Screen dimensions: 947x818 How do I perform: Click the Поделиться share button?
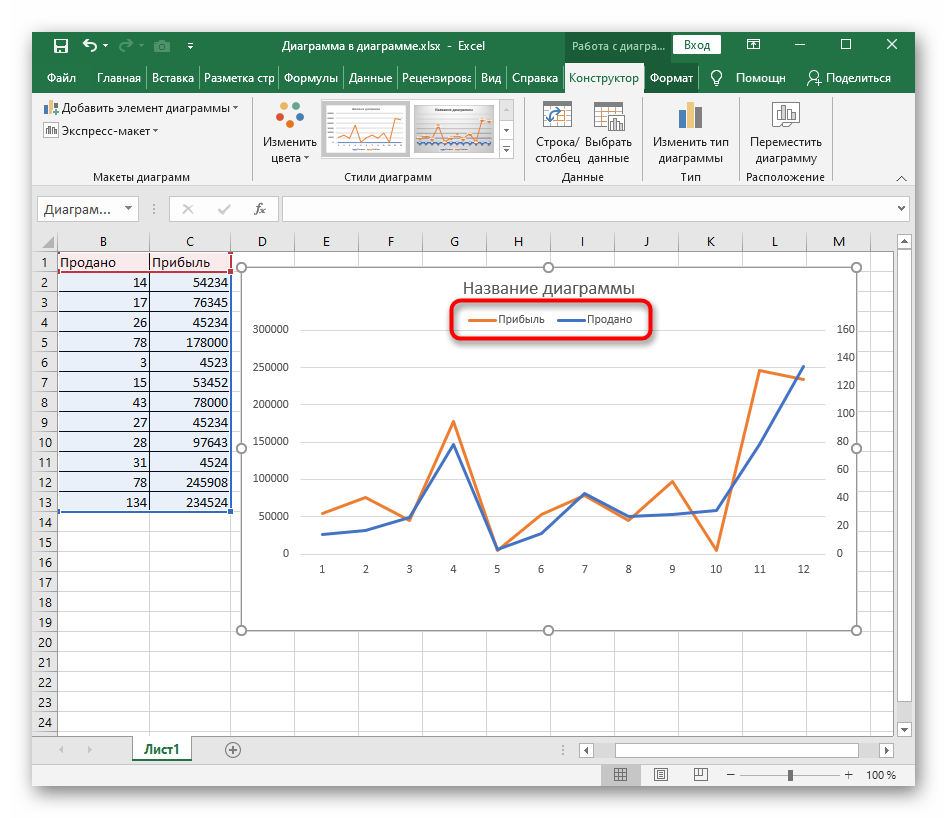click(848, 78)
